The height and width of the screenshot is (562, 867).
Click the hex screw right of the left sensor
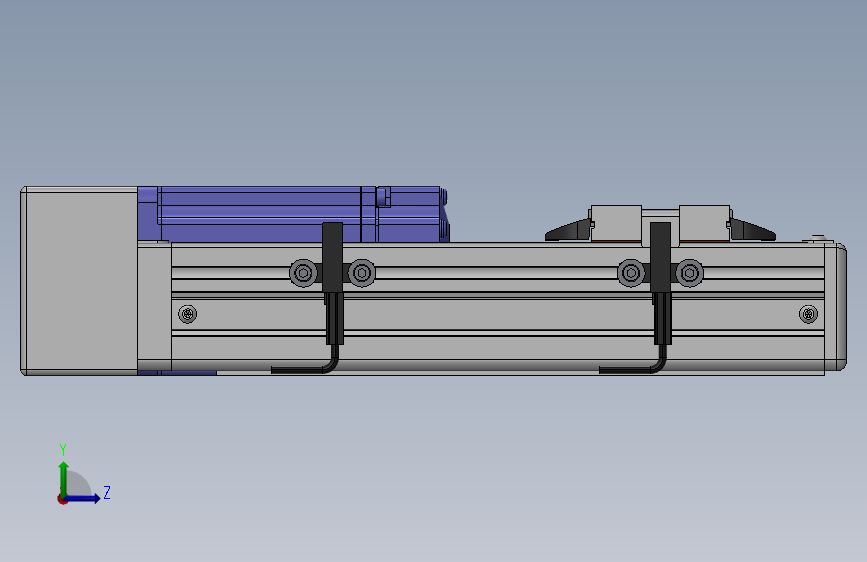point(362,273)
